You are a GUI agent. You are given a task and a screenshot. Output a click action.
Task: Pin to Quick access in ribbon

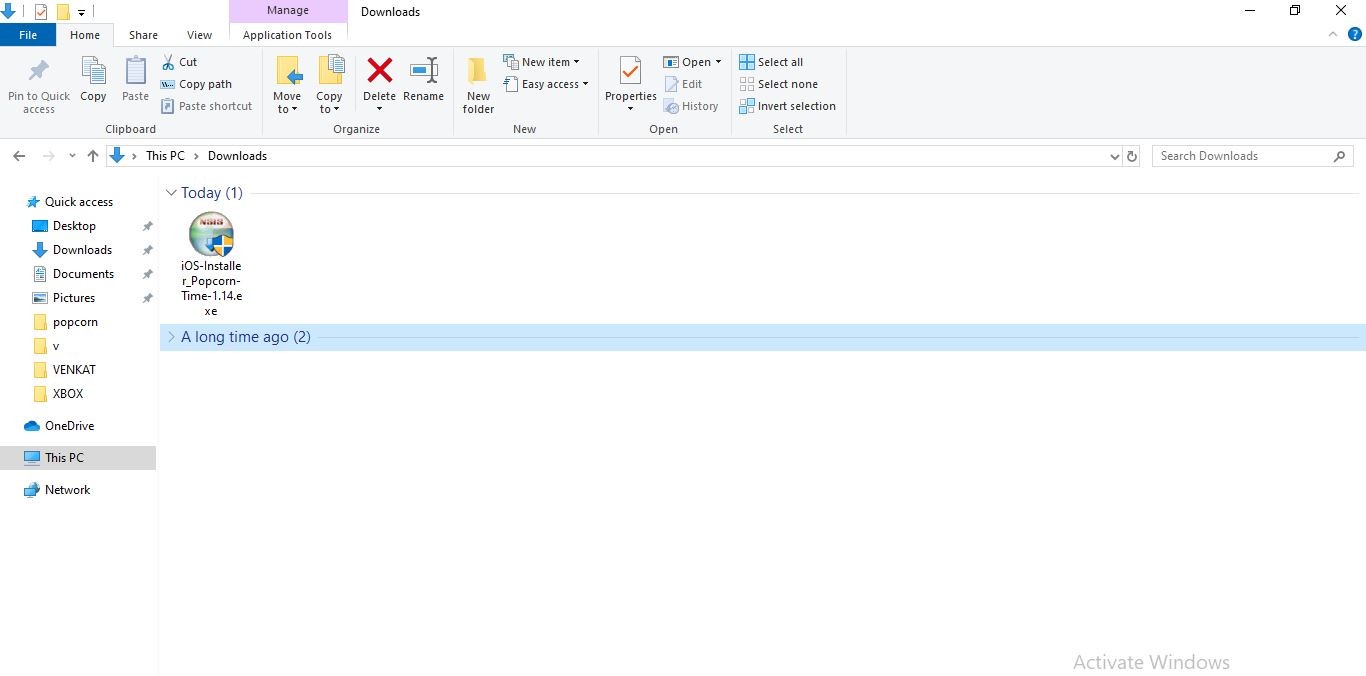point(39,85)
